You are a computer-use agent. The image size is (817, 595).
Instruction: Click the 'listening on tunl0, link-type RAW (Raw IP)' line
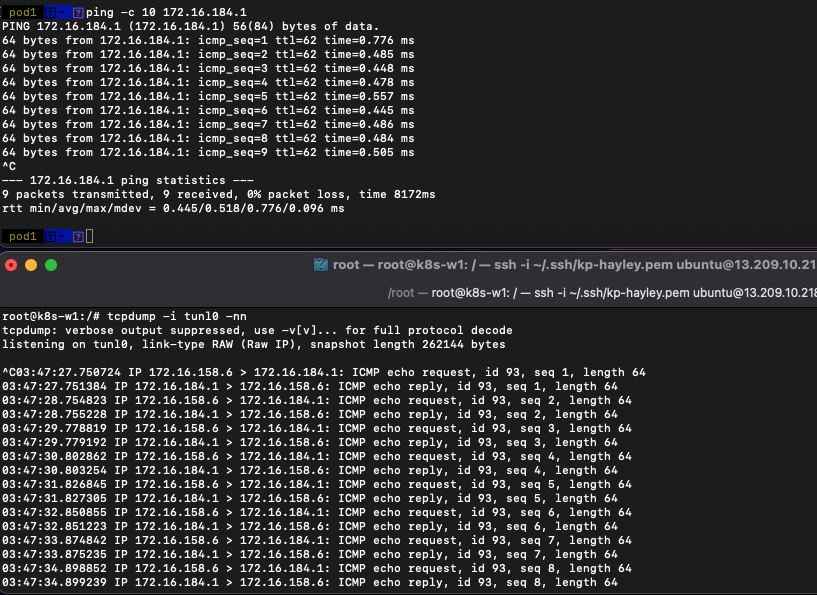point(253,344)
